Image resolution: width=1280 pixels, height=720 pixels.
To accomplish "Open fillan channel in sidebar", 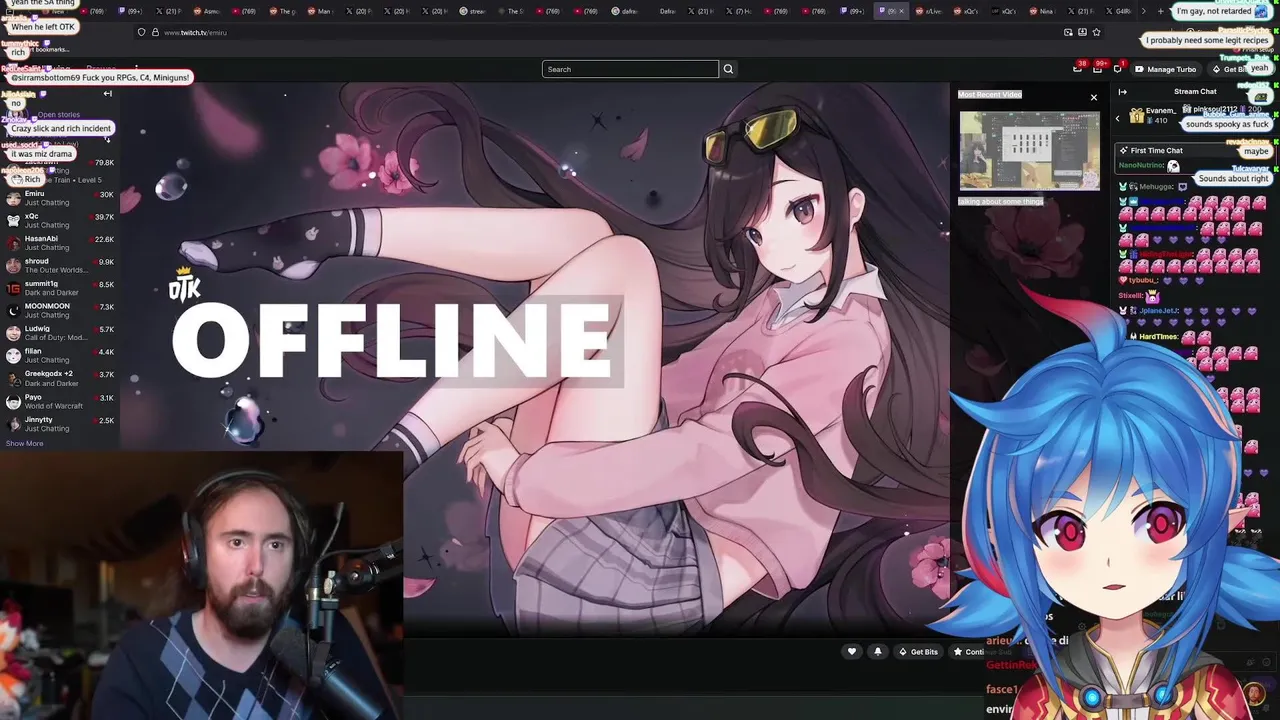I will (x=60, y=355).
